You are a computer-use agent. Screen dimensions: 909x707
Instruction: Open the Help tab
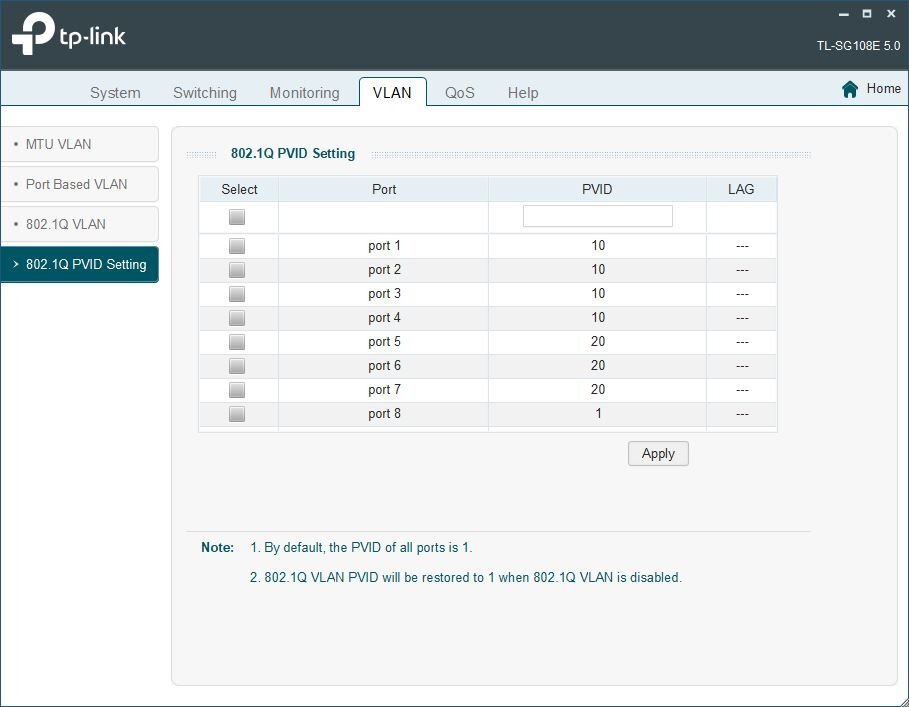(x=523, y=93)
